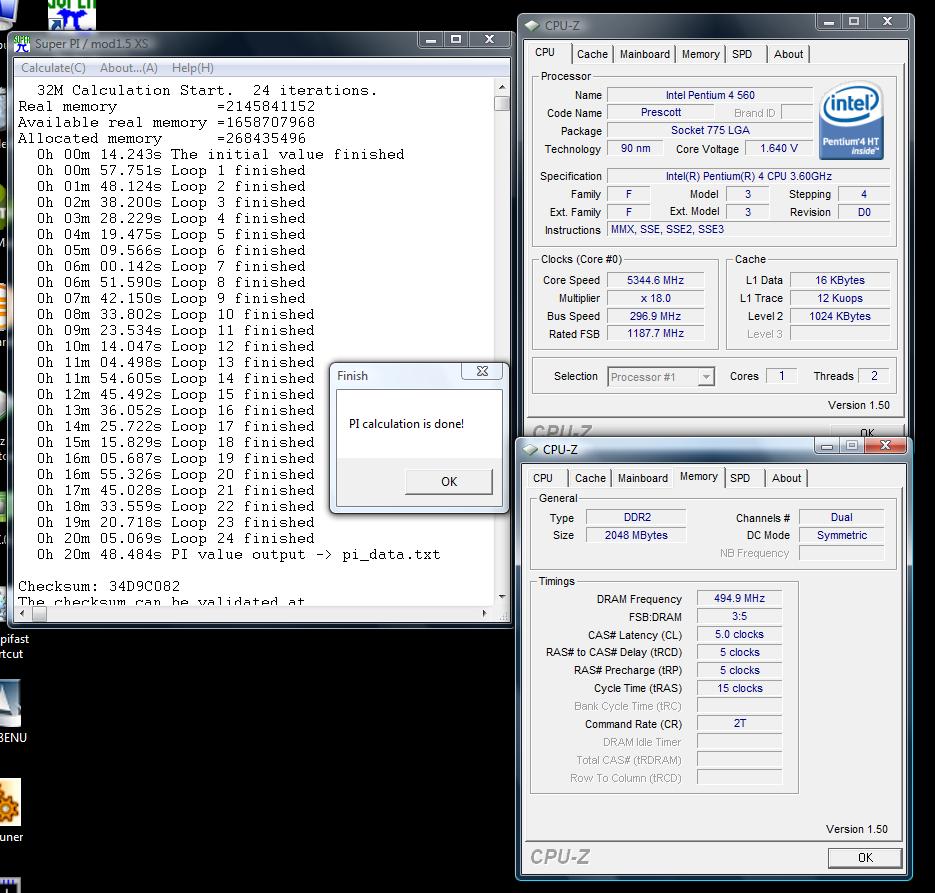This screenshot has width=935, height=893.
Task: Open About tab in top CPU-Z
Action: click(x=788, y=54)
